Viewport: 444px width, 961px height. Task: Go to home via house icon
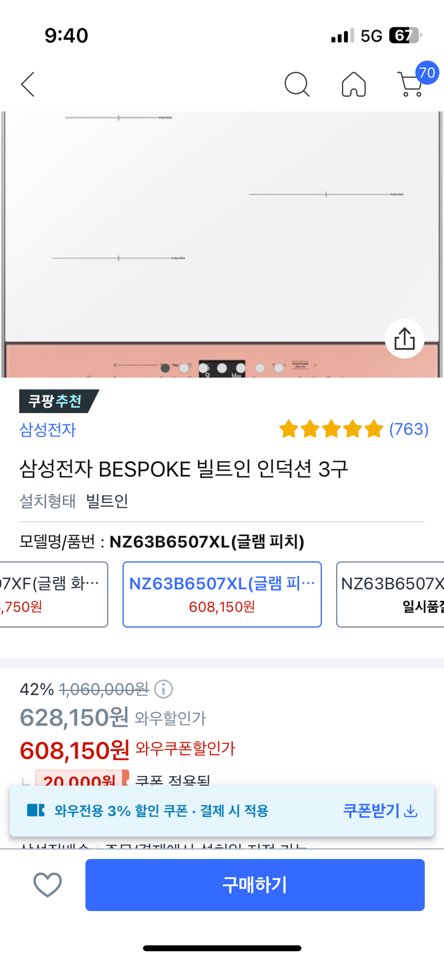[354, 85]
